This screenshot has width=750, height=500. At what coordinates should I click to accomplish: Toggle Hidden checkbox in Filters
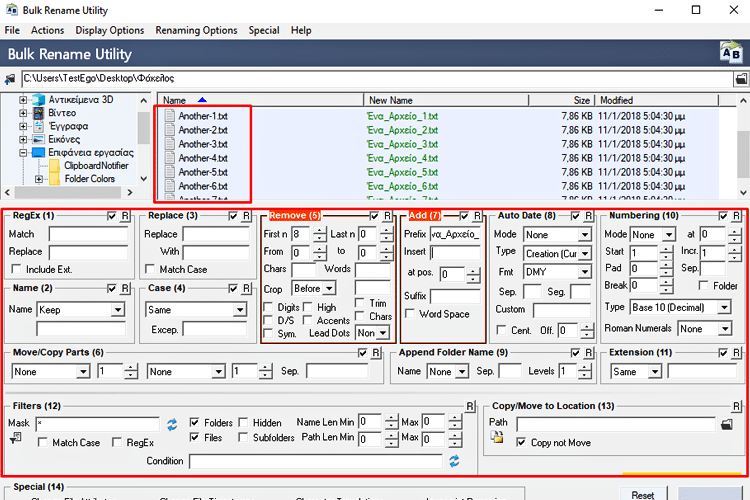pyautogui.click(x=243, y=422)
